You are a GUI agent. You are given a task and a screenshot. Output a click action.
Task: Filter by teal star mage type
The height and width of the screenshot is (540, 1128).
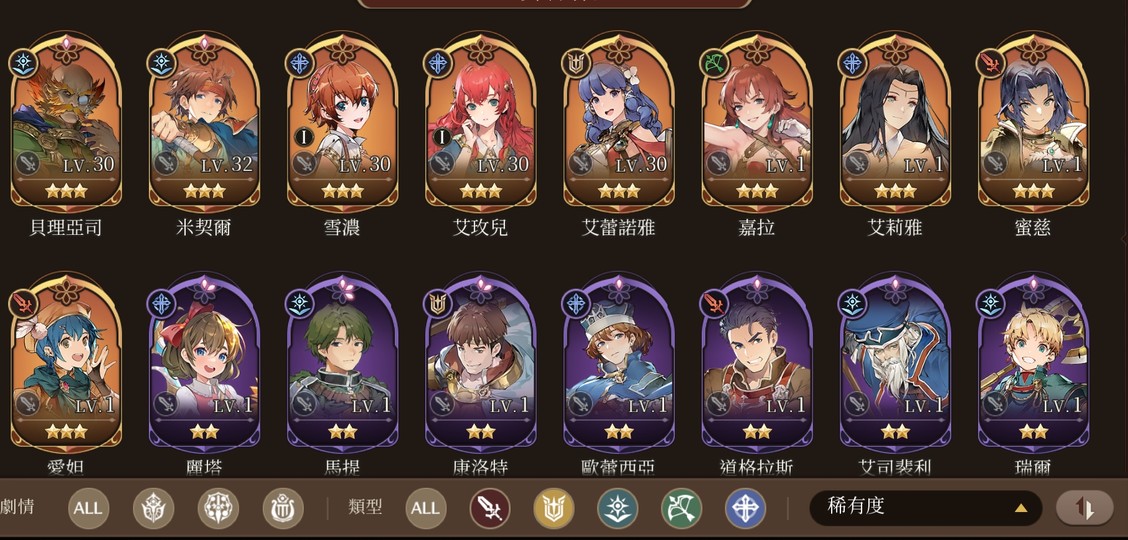coord(618,508)
